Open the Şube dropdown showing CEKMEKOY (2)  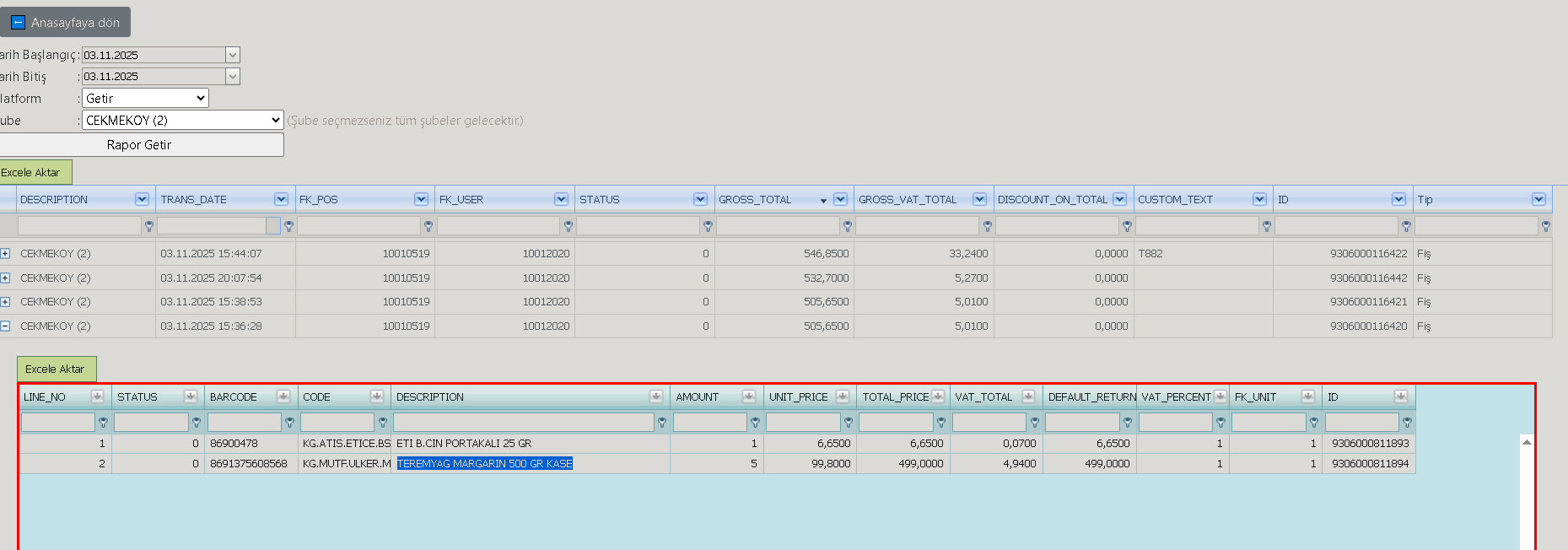point(183,120)
